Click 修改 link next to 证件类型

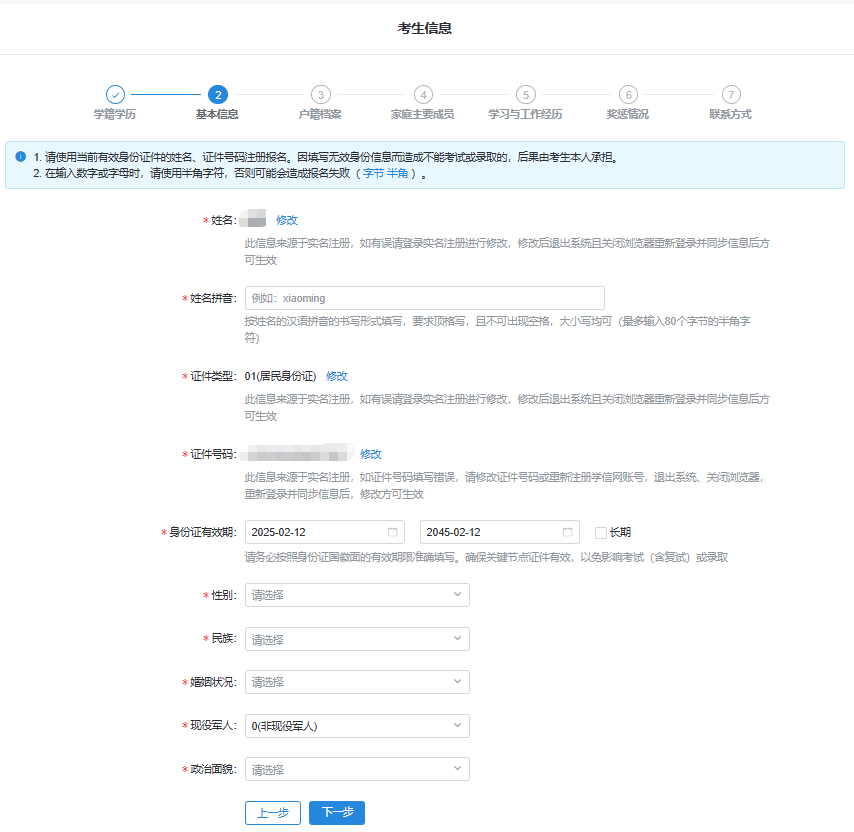point(337,376)
